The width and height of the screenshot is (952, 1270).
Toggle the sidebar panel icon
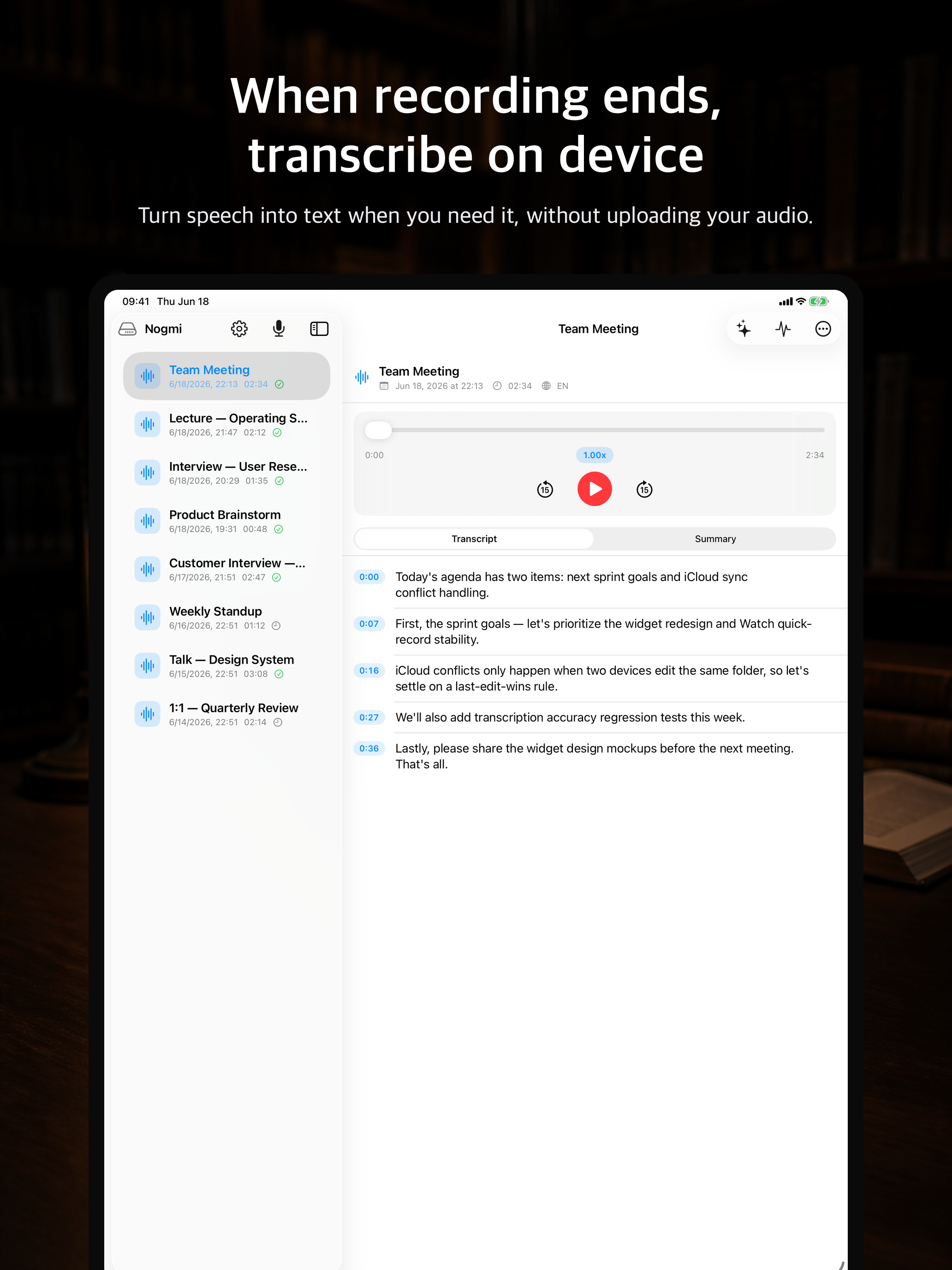click(x=319, y=329)
